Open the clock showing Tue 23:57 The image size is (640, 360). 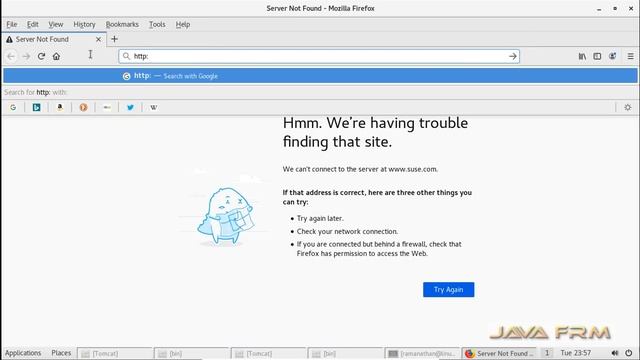click(x=576, y=353)
